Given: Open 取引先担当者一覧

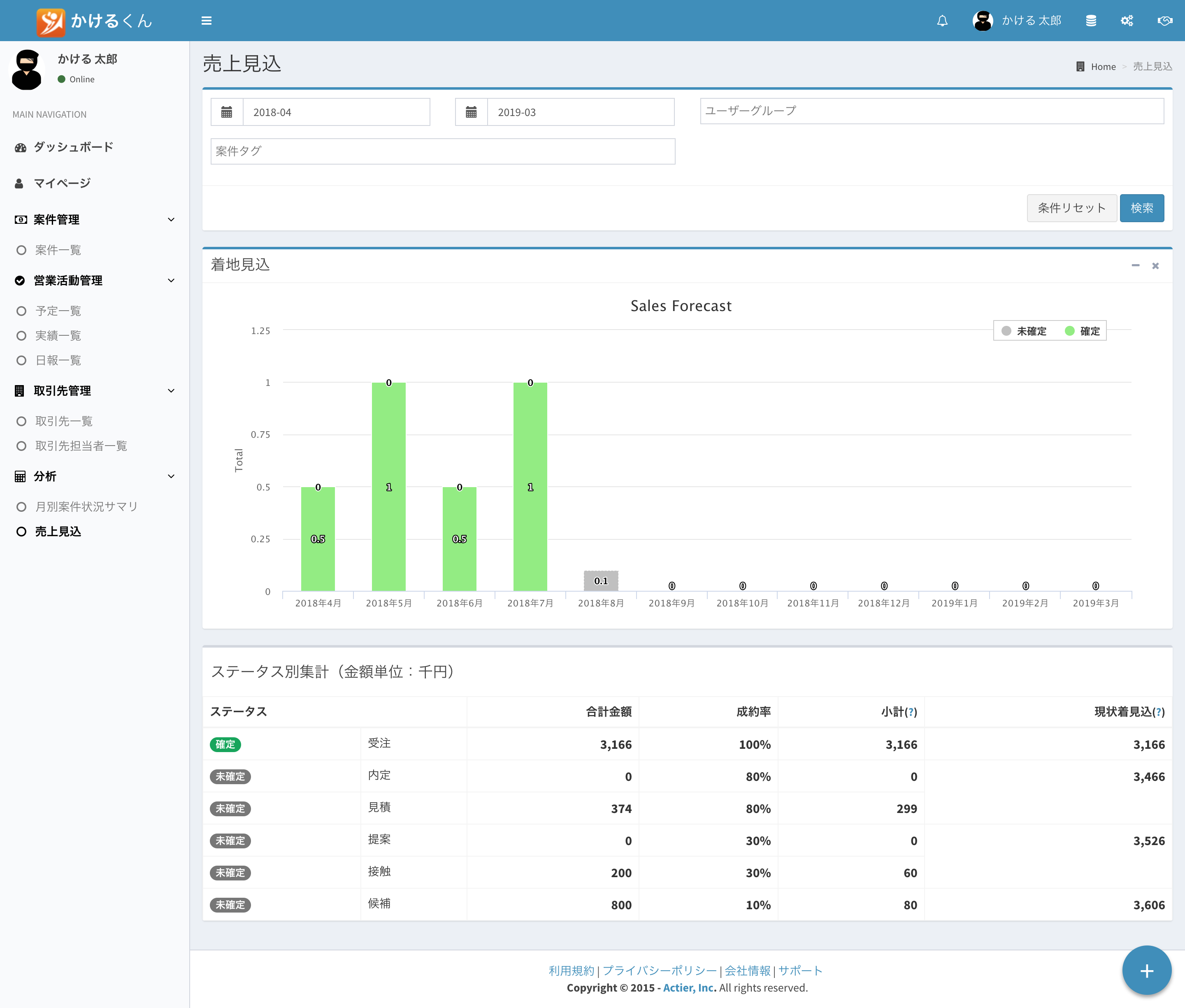Looking at the screenshot, I should coord(81,446).
